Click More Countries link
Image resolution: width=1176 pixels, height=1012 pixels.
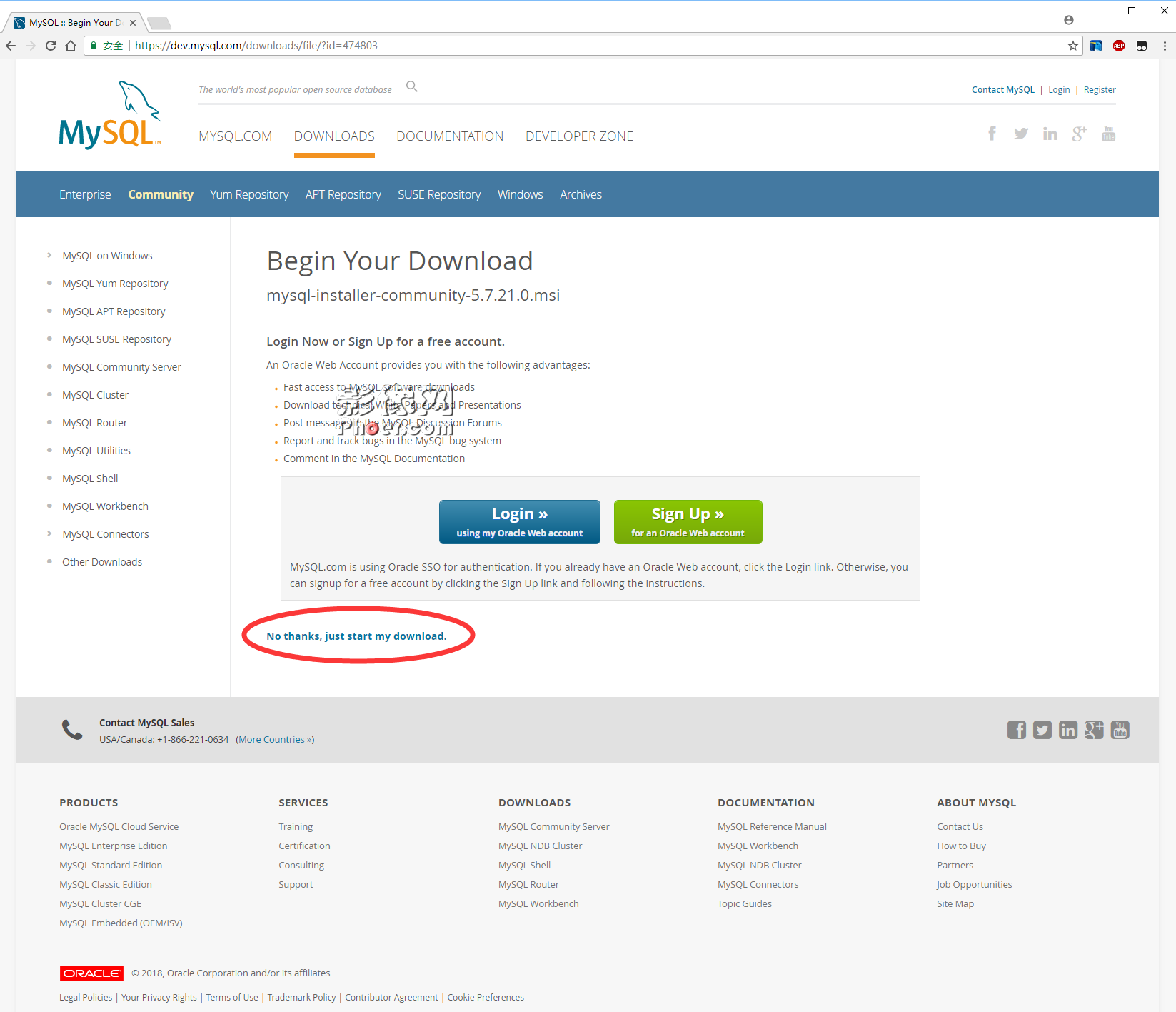[275, 740]
